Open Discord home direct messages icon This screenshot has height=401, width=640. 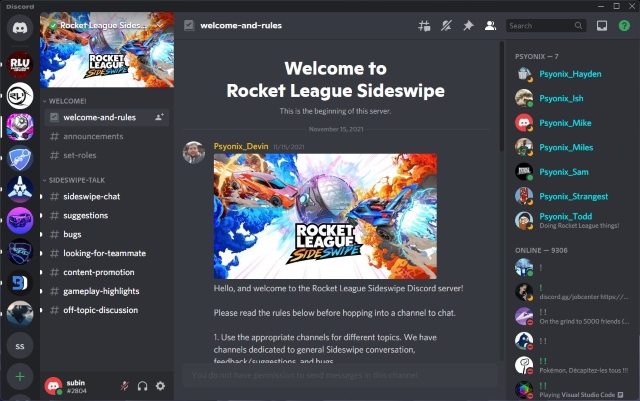[x=20, y=28]
